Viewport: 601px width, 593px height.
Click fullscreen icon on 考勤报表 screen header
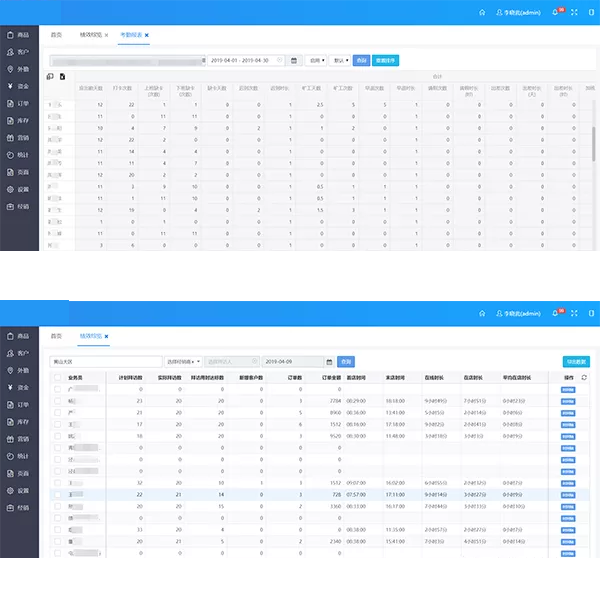575,12
